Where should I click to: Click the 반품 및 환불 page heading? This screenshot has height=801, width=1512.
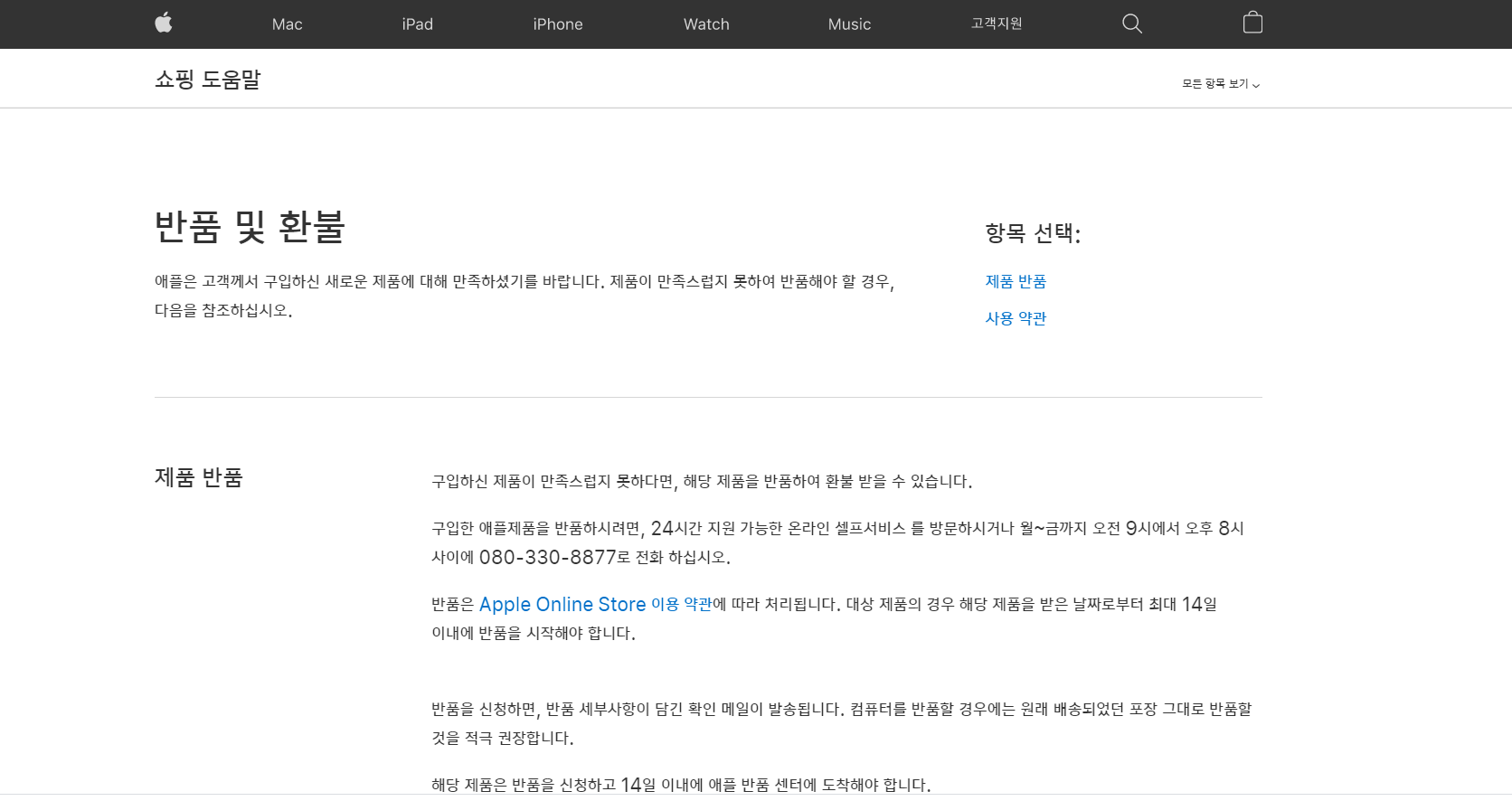coord(250,227)
